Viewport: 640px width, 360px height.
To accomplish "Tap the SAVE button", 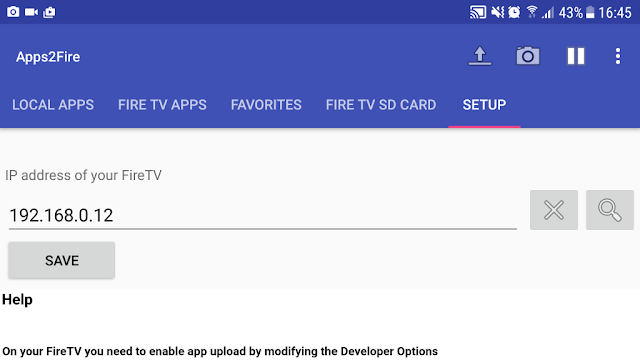I will (62, 260).
